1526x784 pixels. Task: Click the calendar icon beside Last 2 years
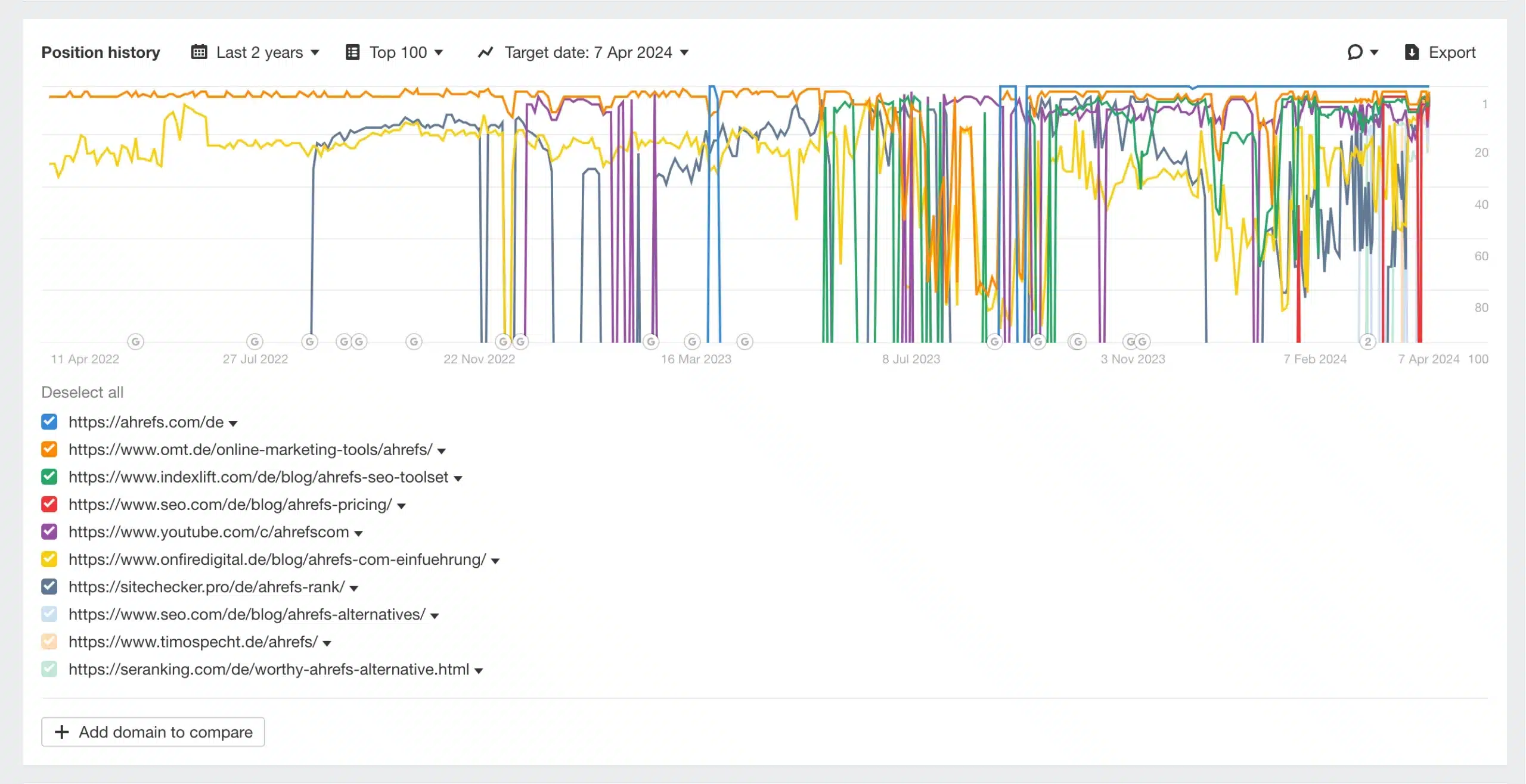pyautogui.click(x=199, y=52)
